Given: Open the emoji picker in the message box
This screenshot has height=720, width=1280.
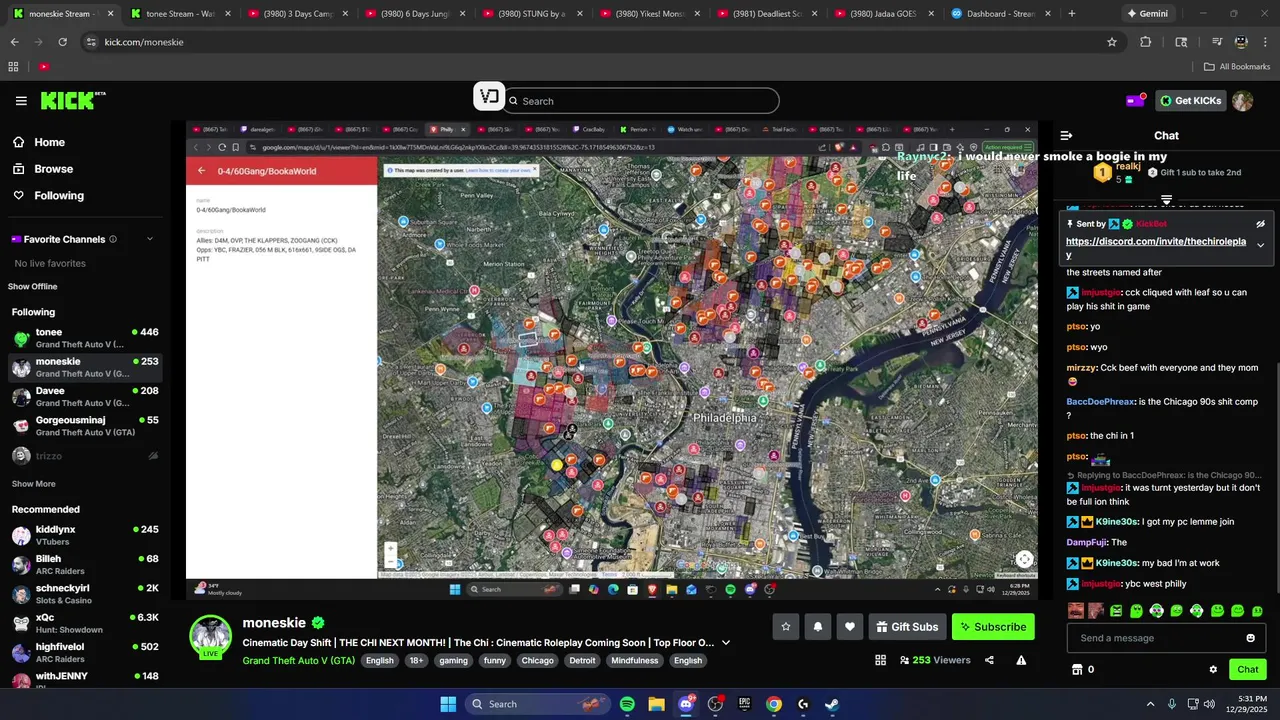Looking at the screenshot, I should (x=1250, y=638).
